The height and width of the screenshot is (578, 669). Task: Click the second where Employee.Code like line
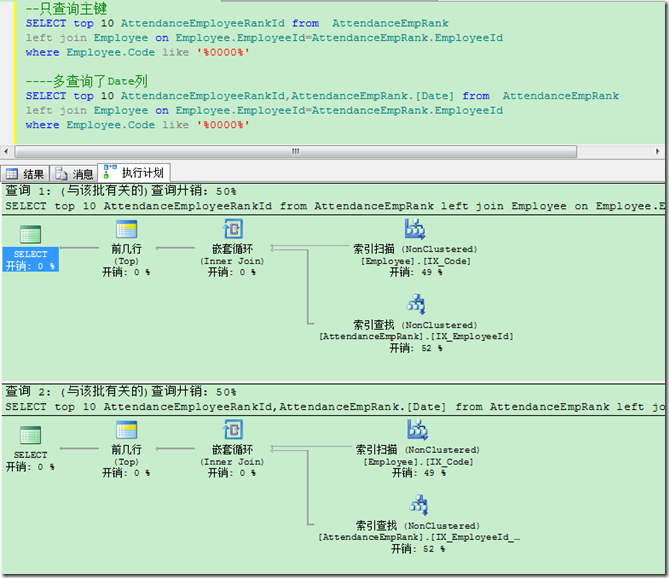[x=137, y=125]
